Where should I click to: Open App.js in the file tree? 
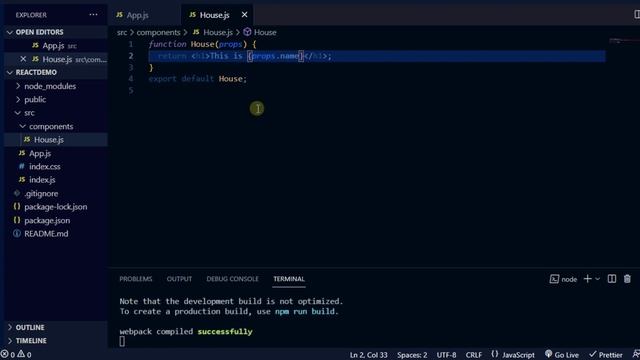click(40, 153)
